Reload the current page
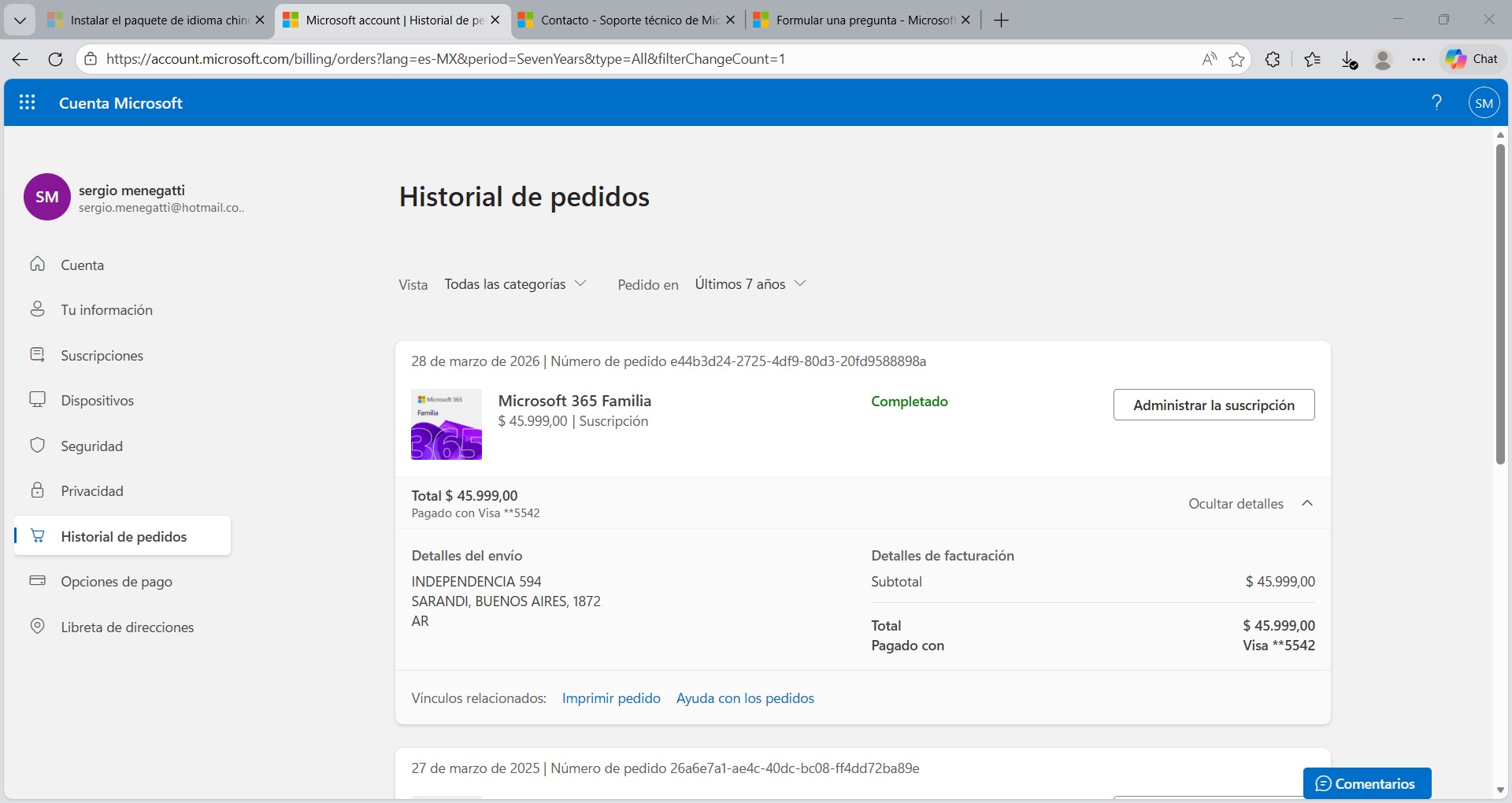The width and height of the screenshot is (1512, 803). click(55, 59)
